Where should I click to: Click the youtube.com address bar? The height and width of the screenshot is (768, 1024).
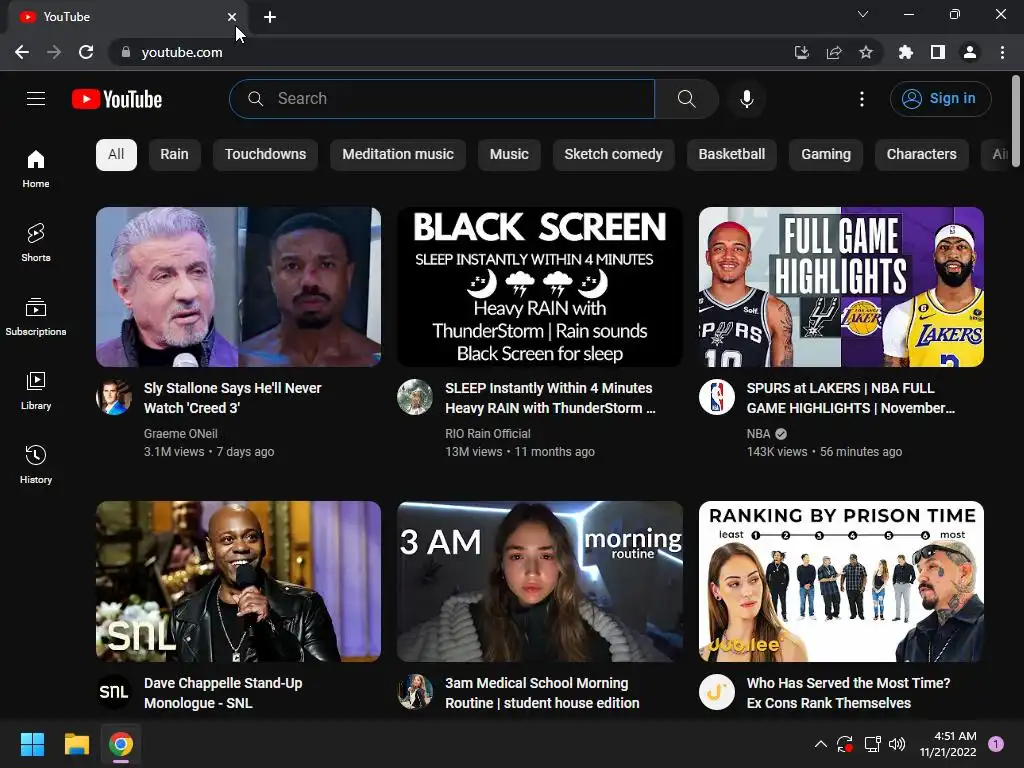451,52
